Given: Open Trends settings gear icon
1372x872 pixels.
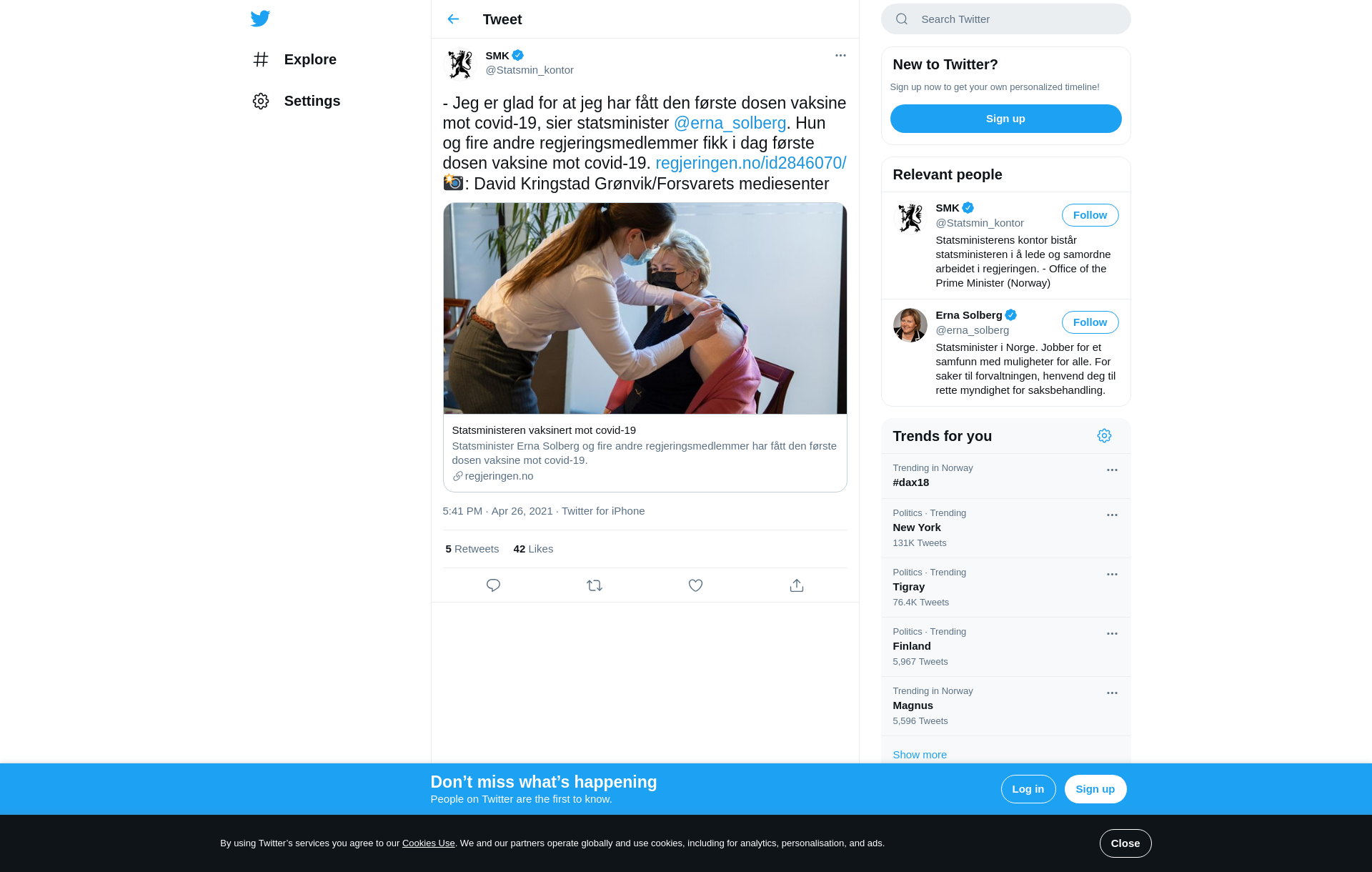Looking at the screenshot, I should [1104, 436].
